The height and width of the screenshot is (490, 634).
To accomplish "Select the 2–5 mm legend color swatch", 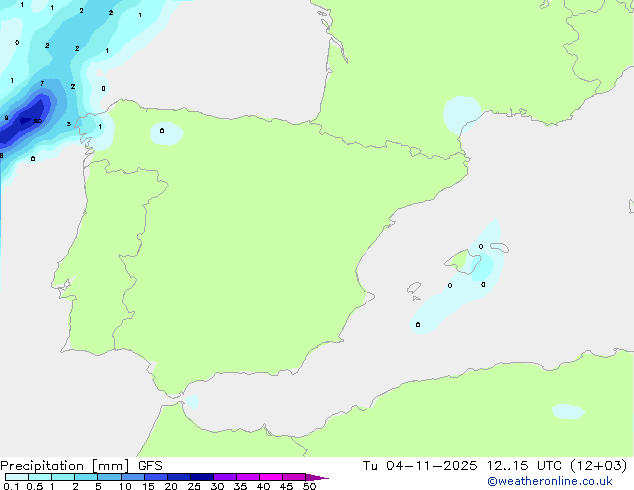I will [86, 477].
